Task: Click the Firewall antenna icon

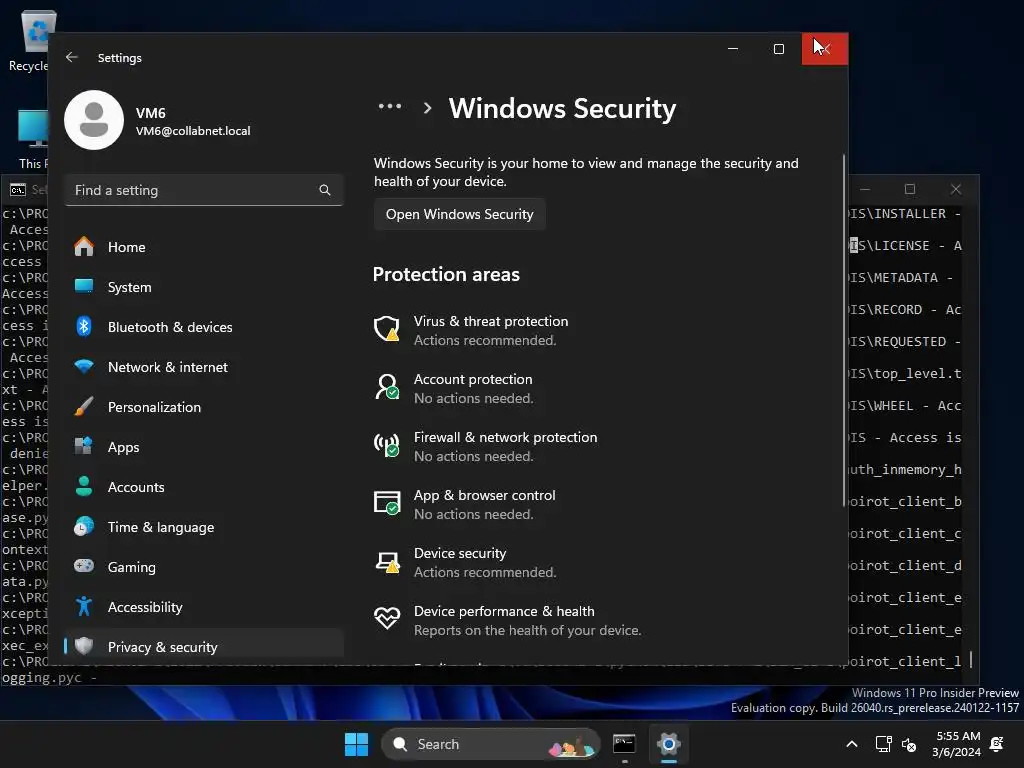Action: [387, 445]
